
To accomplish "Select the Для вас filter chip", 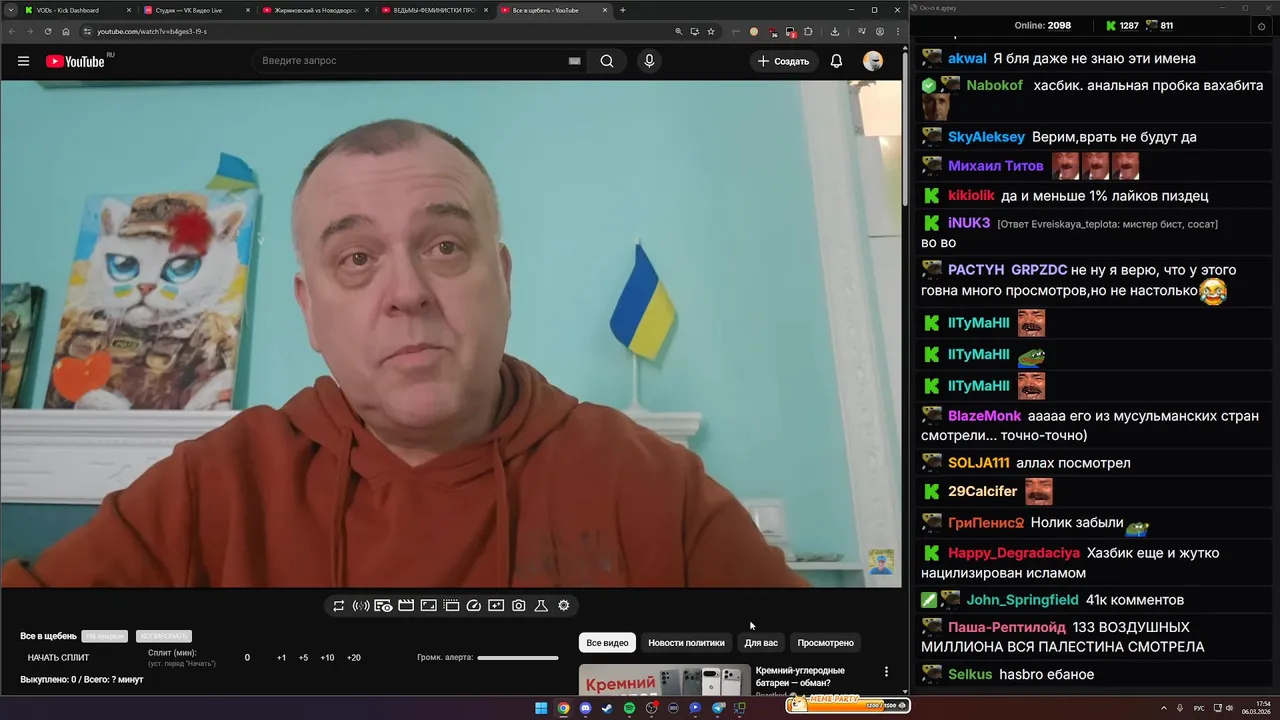I will 761,643.
